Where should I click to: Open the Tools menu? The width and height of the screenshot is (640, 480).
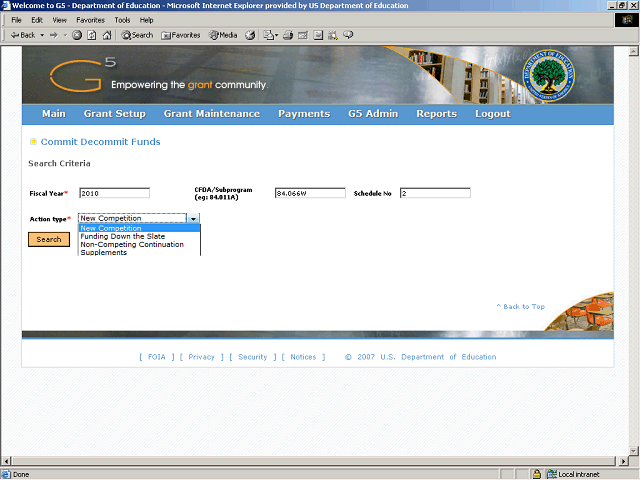click(122, 20)
